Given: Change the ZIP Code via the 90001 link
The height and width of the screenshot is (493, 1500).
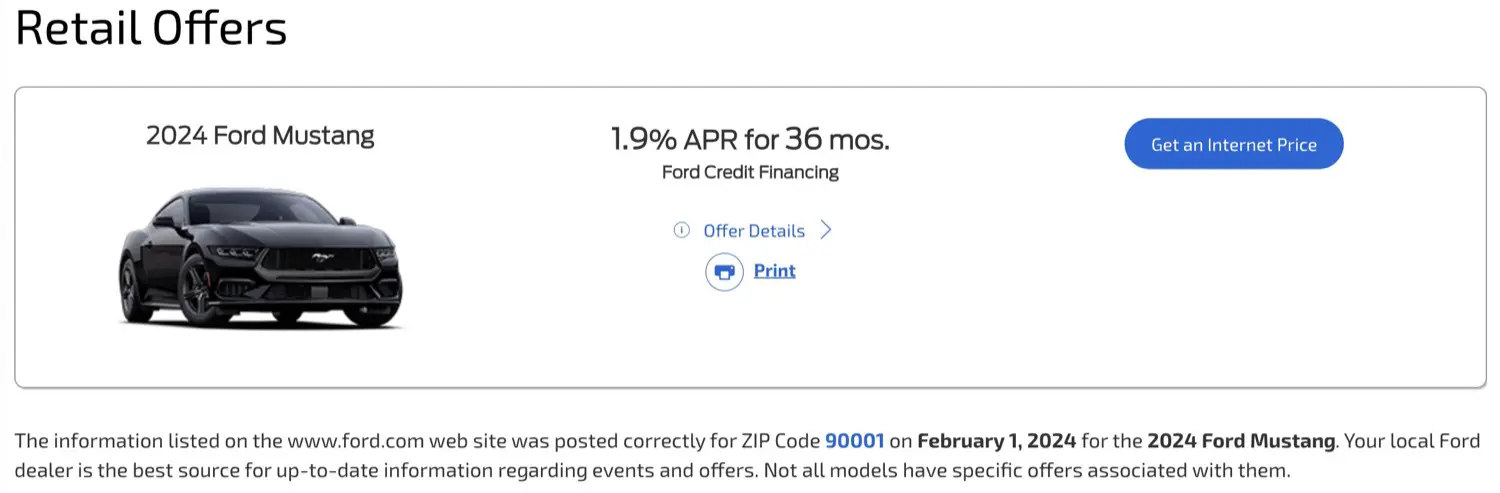Looking at the screenshot, I should pos(854,441).
